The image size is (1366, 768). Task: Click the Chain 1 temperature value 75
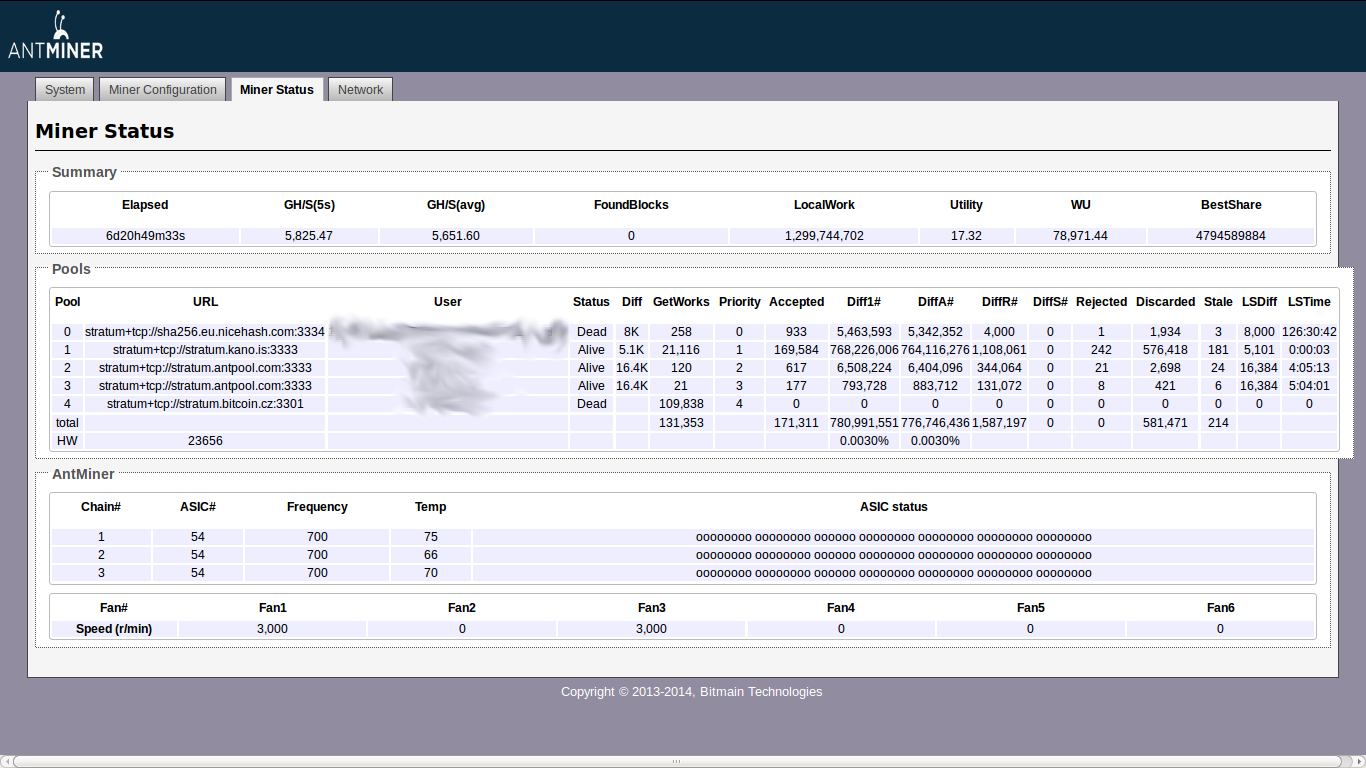[430, 537]
